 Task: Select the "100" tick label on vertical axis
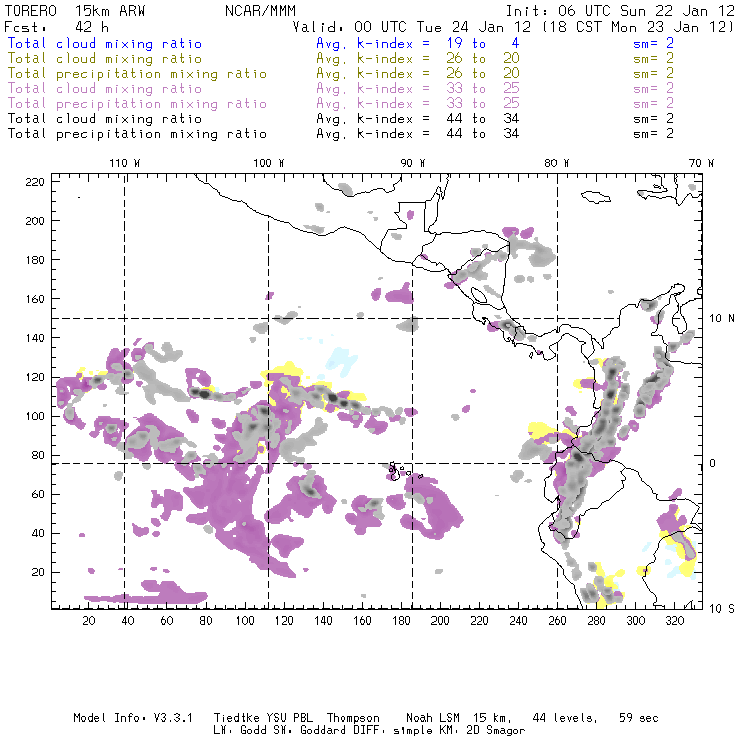click(x=35, y=416)
